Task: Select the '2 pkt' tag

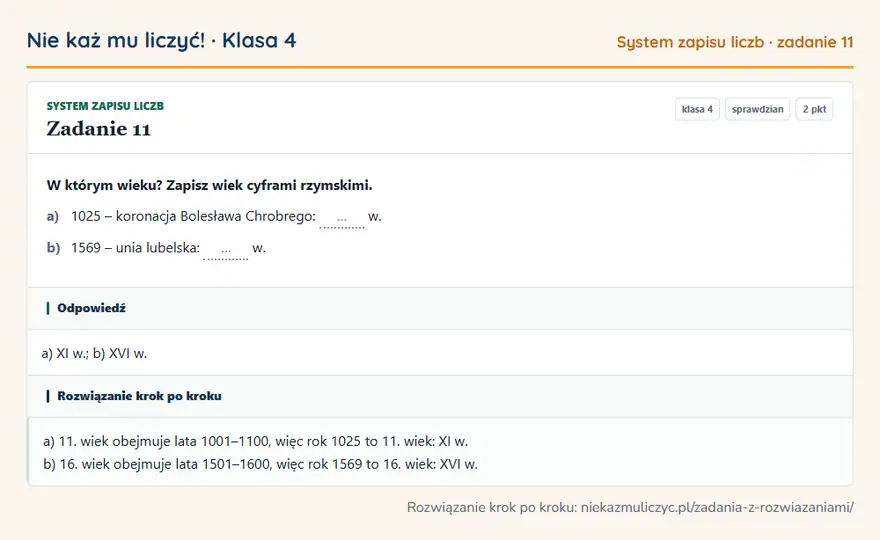Action: (814, 109)
